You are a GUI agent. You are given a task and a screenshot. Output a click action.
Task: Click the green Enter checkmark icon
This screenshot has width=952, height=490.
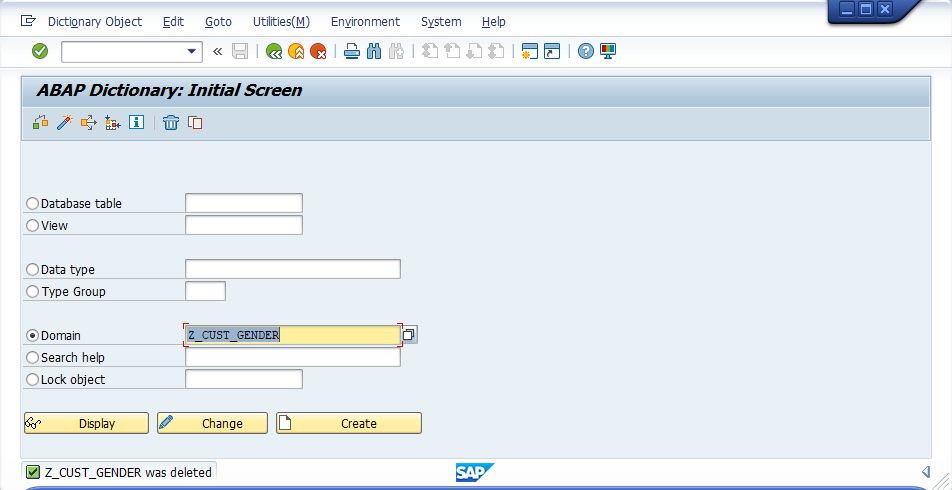click(x=40, y=51)
